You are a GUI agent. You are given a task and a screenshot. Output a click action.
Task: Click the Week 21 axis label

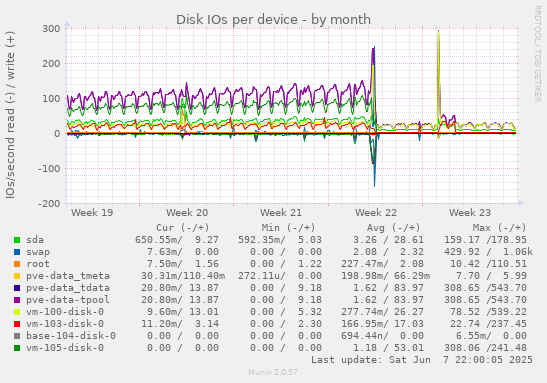281,213
